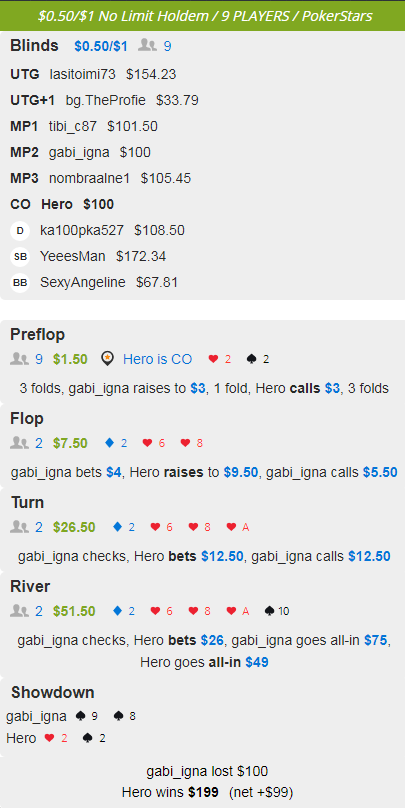Click the BB big blind badge
The image size is (405, 808).
20,283
